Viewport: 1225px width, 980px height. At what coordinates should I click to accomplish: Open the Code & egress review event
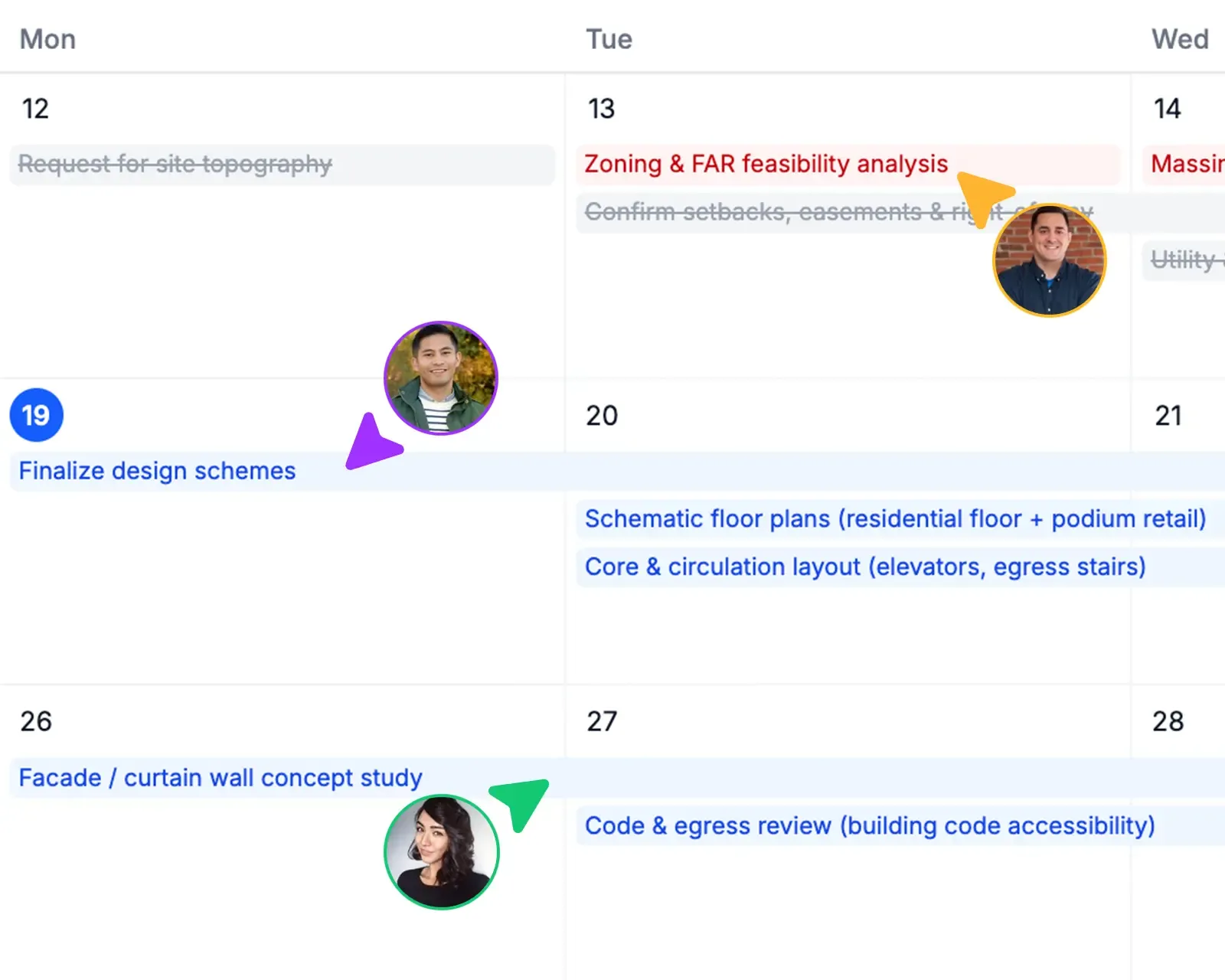900,826
